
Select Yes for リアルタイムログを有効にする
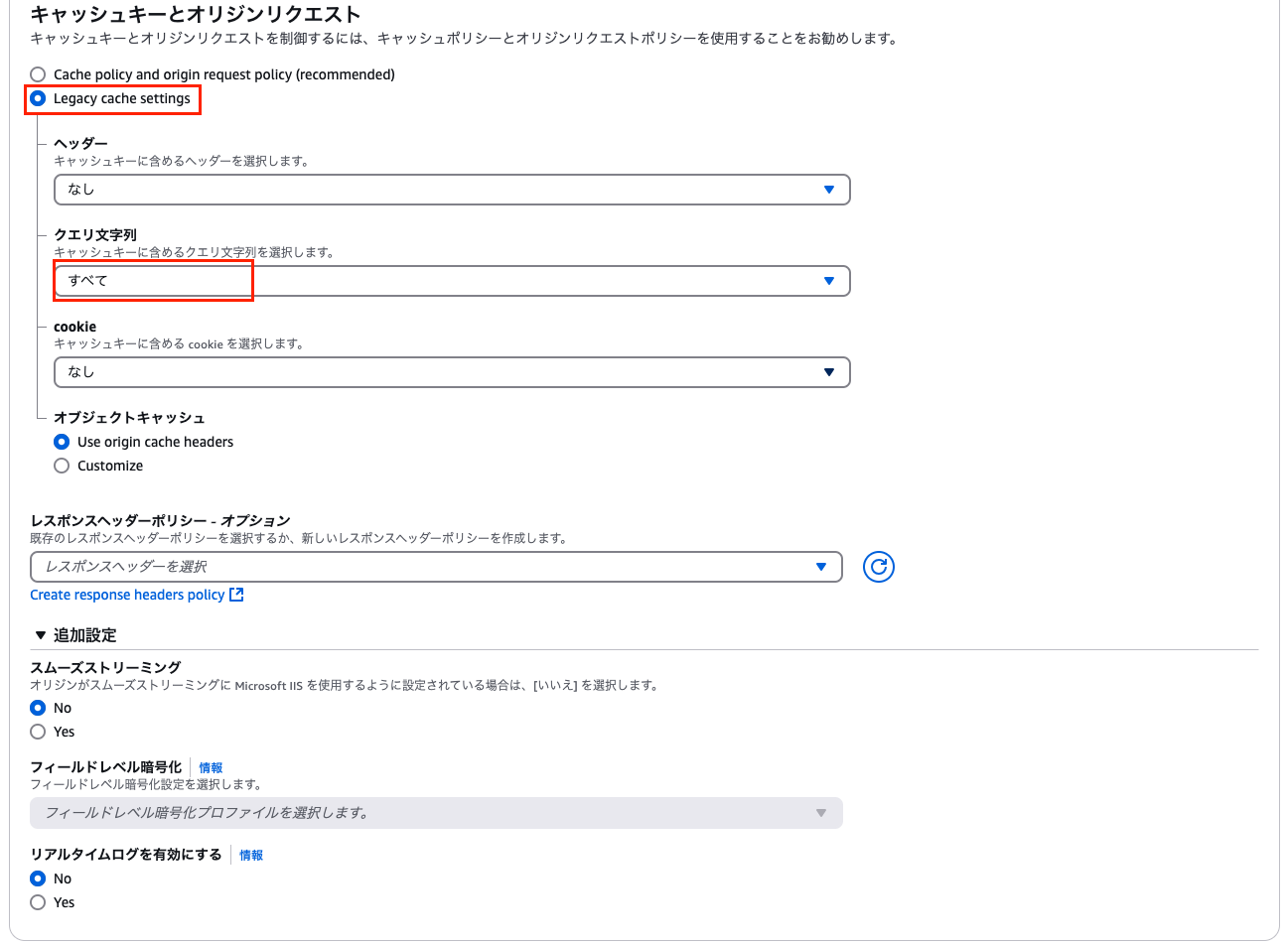pos(37,902)
